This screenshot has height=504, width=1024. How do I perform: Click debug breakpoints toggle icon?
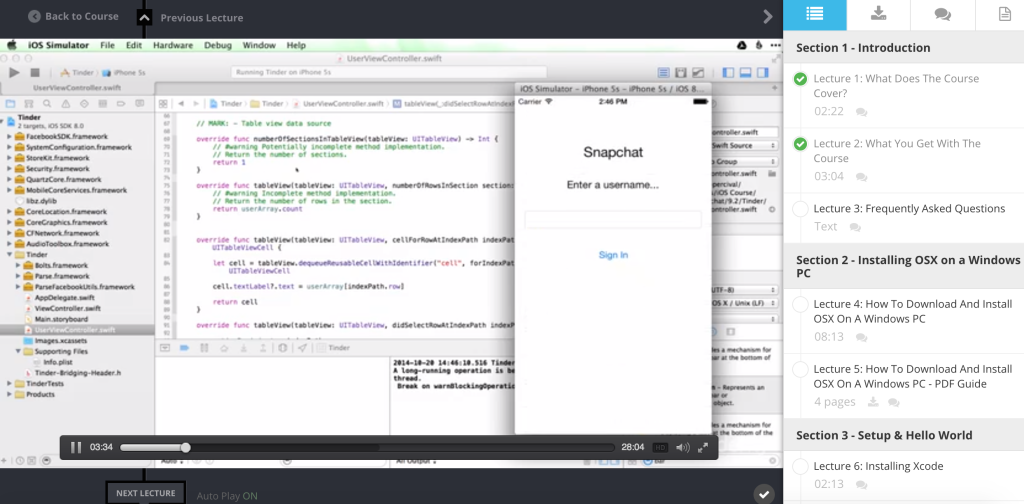pos(184,348)
